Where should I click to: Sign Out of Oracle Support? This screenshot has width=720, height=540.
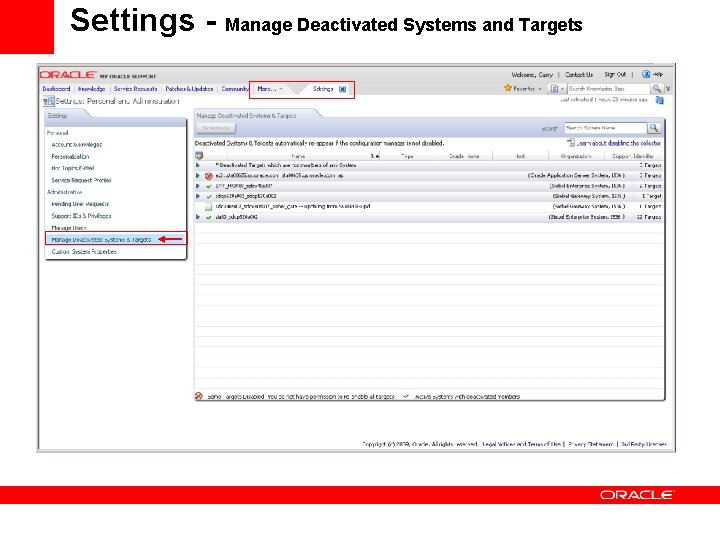coord(615,74)
